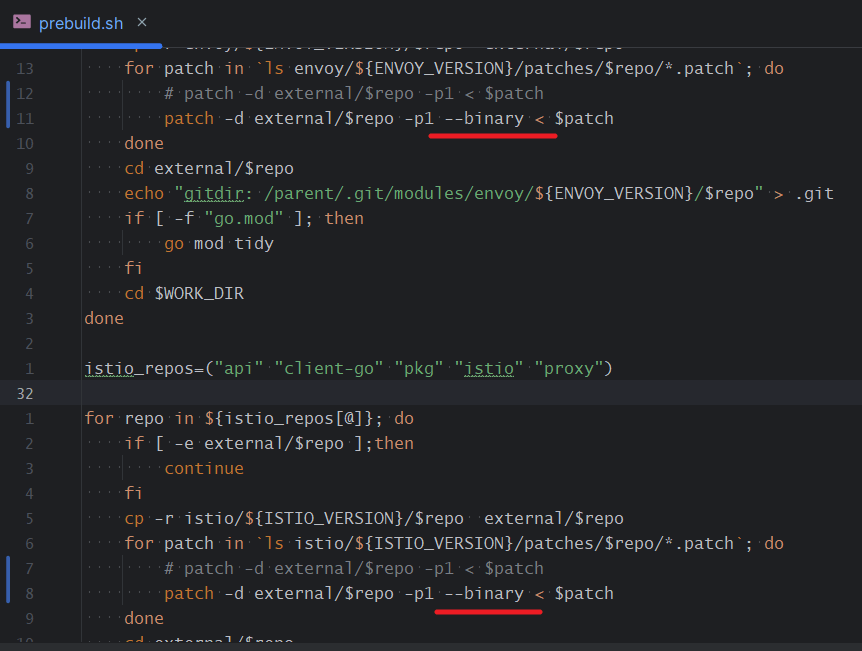This screenshot has height=651, width=862.
Task: Click the horizontal scrollbar at the editor bottom
Action: click(431, 646)
